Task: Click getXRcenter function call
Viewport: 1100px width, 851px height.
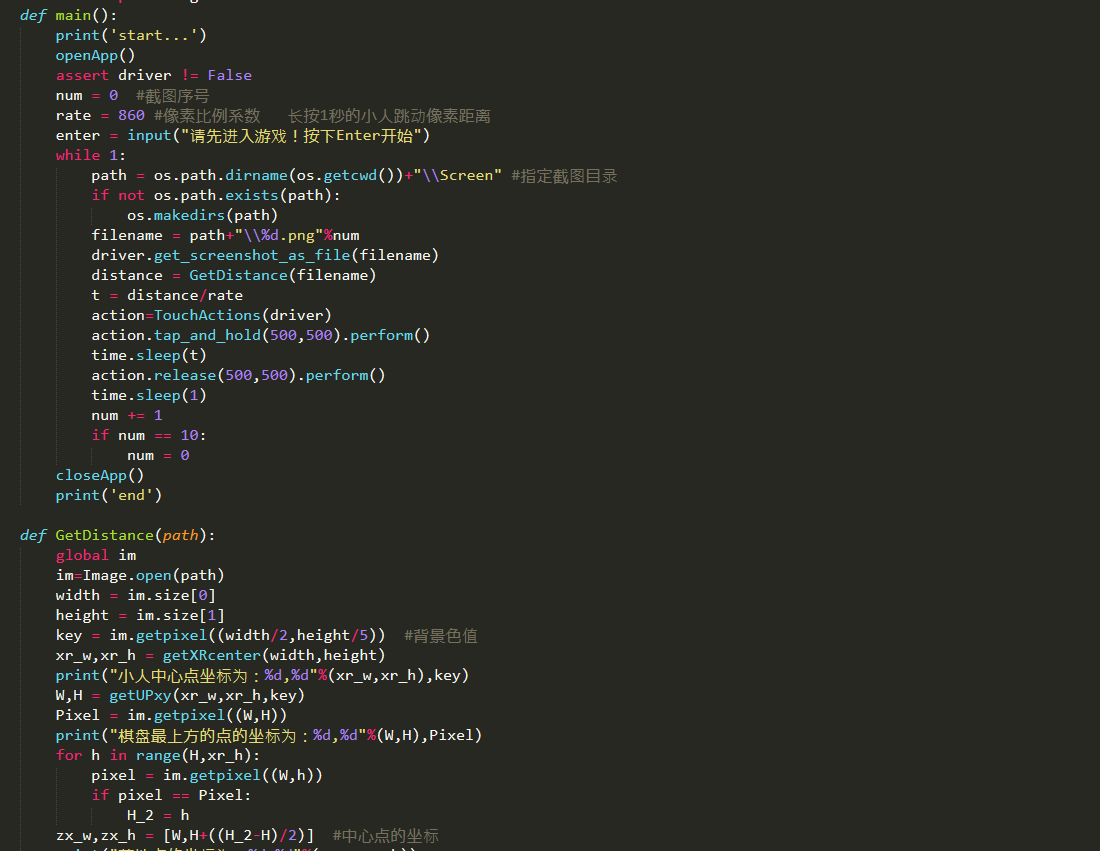Action: [211, 655]
